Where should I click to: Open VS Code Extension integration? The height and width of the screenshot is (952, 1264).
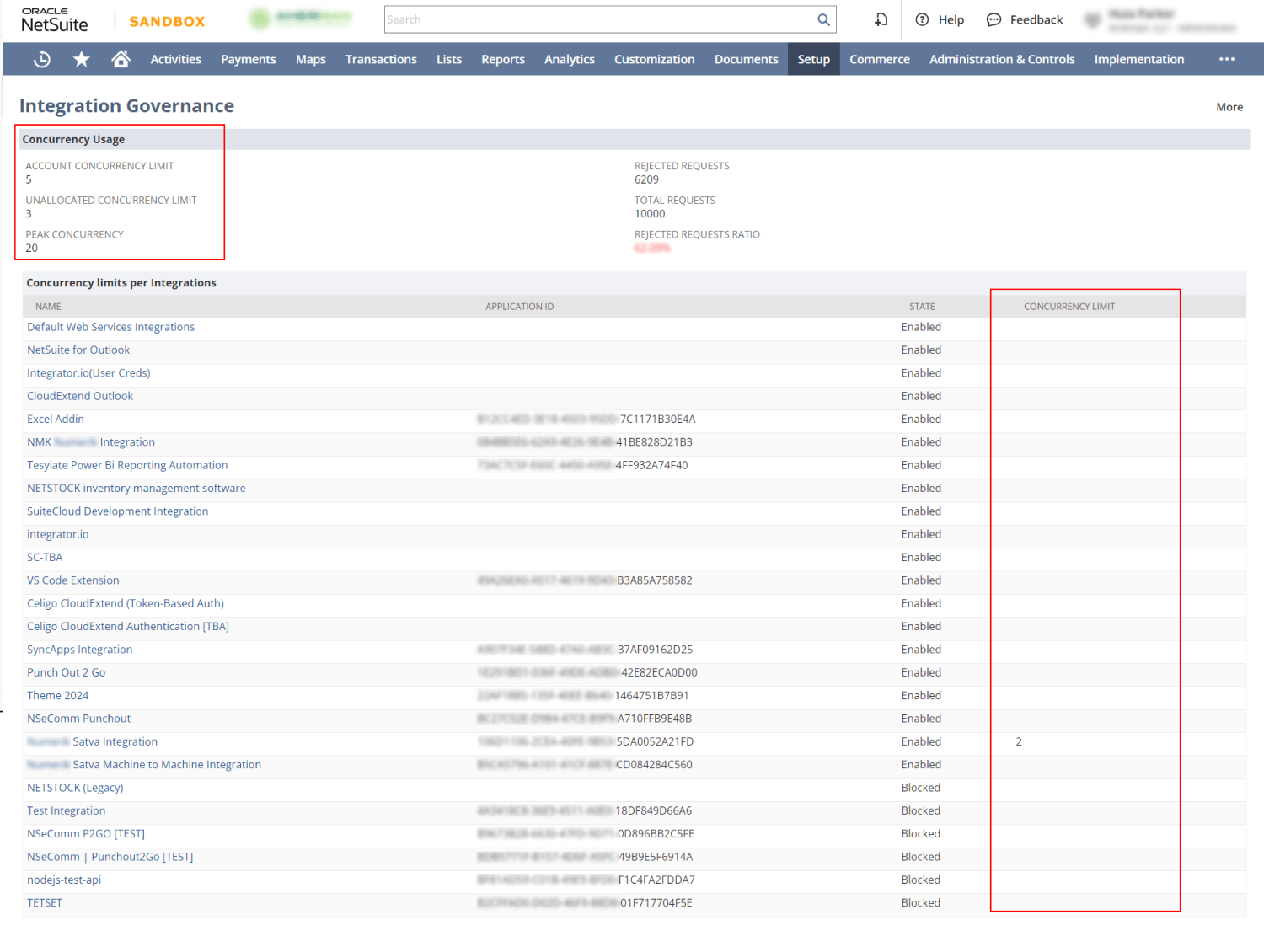pos(73,580)
